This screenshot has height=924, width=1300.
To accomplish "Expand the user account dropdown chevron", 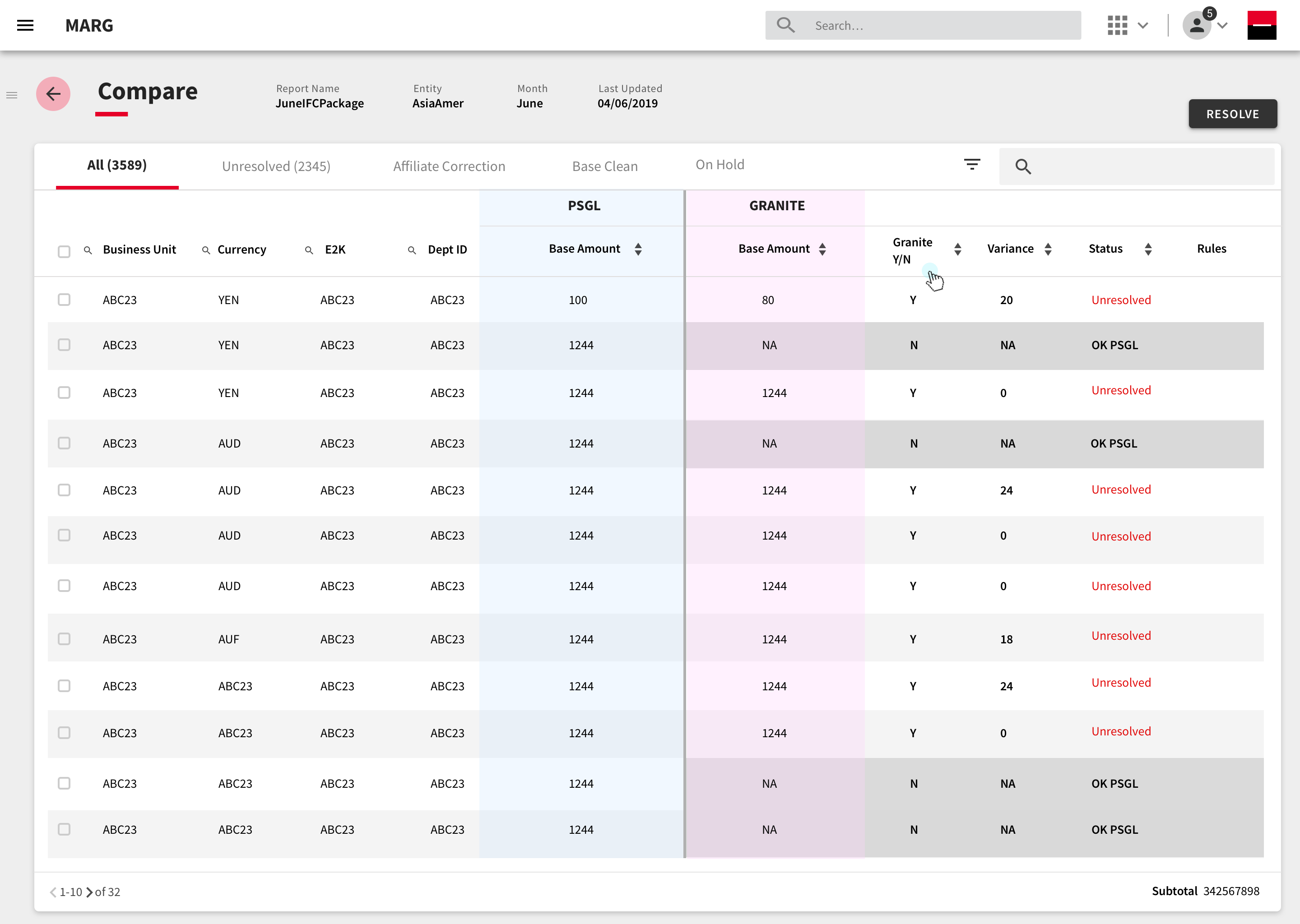I will (x=1222, y=26).
